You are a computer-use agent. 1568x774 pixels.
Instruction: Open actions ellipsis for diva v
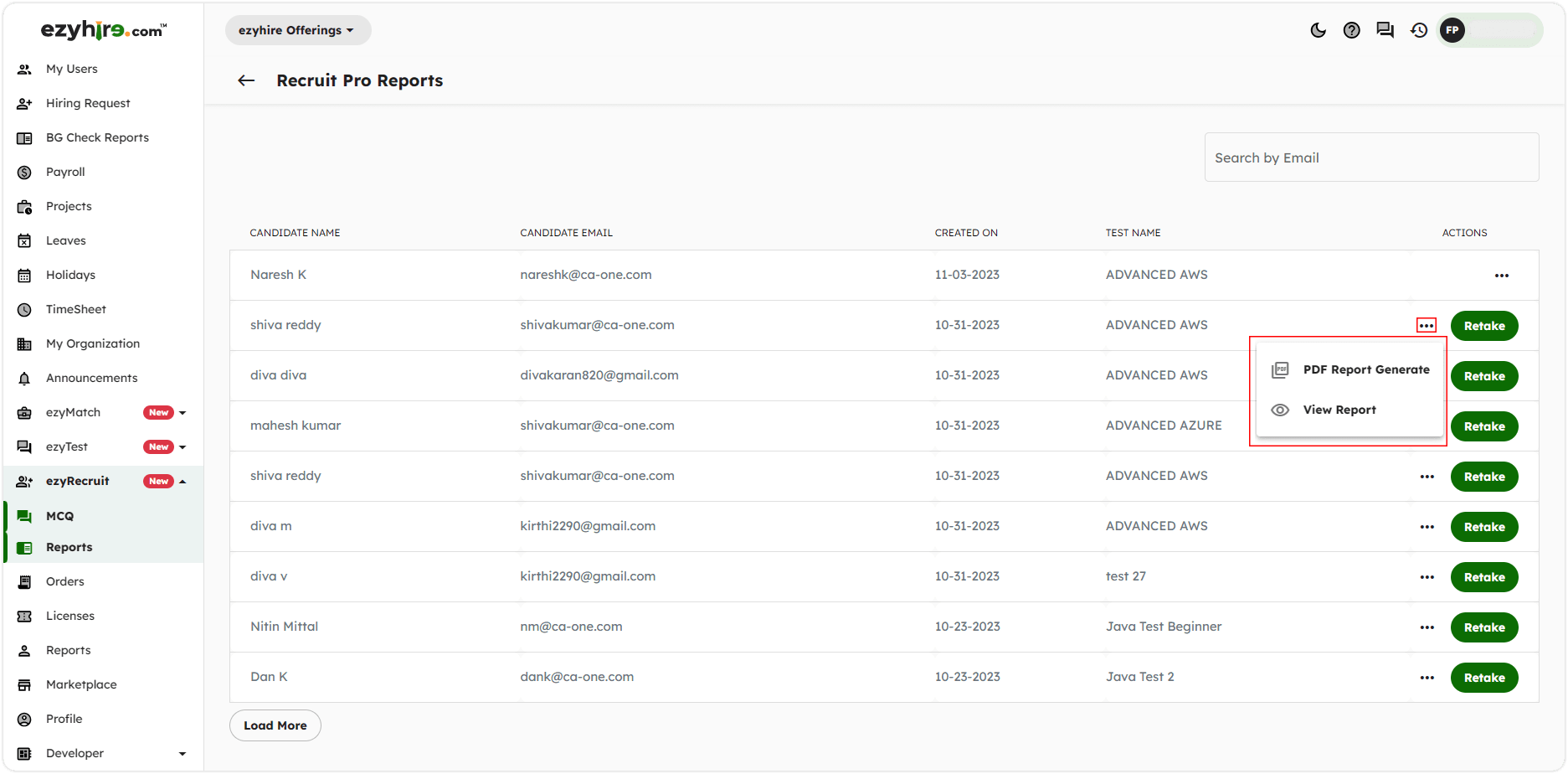tap(1427, 577)
